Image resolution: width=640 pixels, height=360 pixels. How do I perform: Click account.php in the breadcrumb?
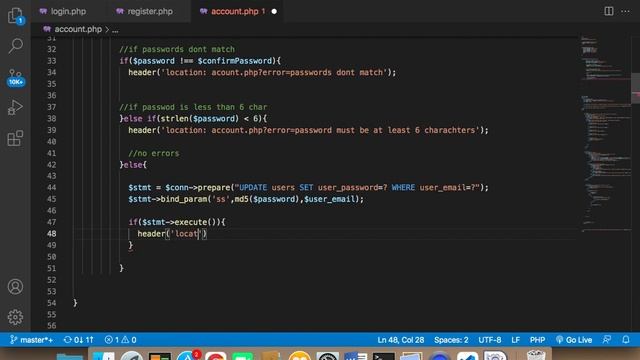(78, 29)
